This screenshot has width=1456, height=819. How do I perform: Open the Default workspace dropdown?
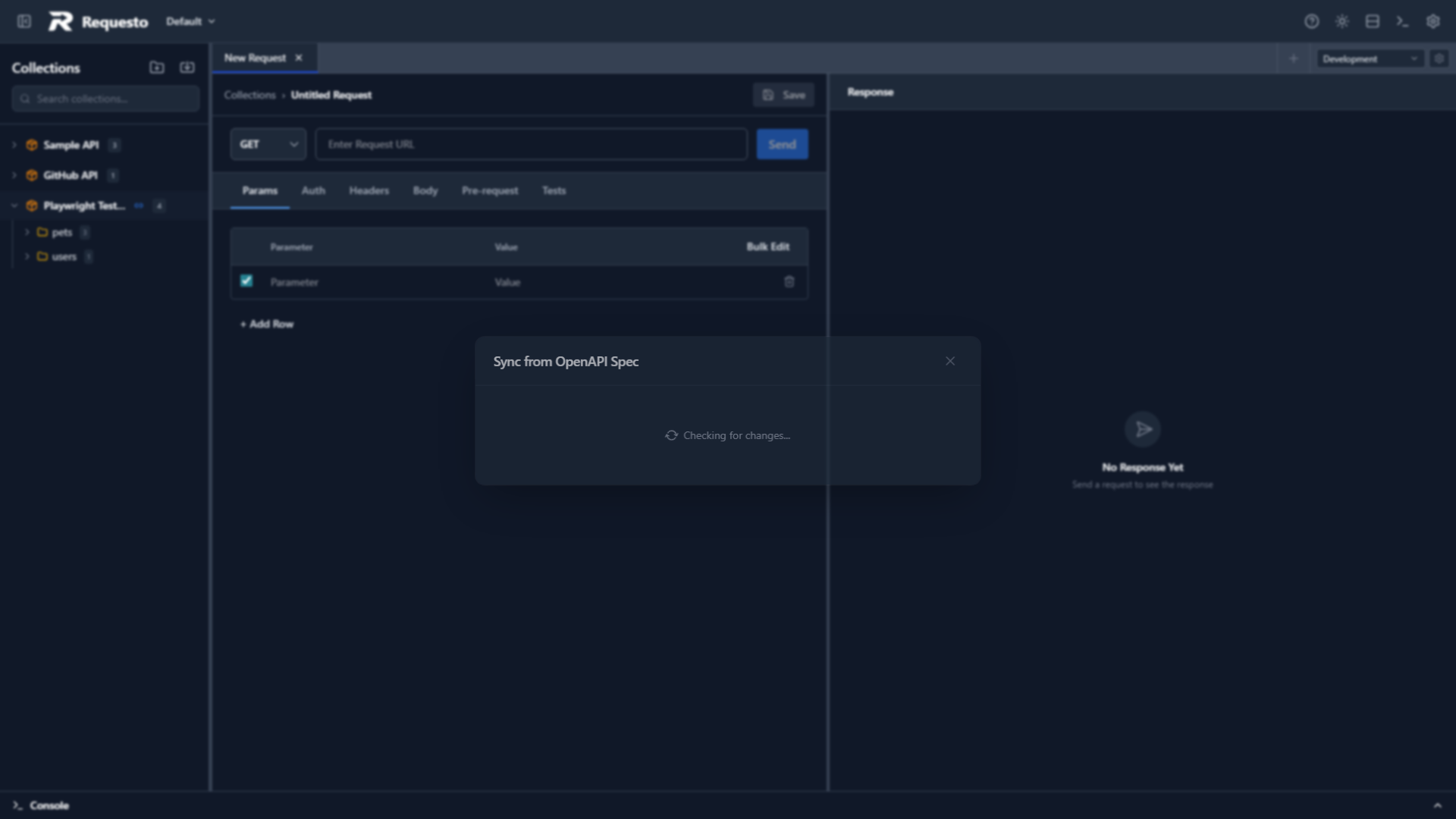click(x=190, y=21)
